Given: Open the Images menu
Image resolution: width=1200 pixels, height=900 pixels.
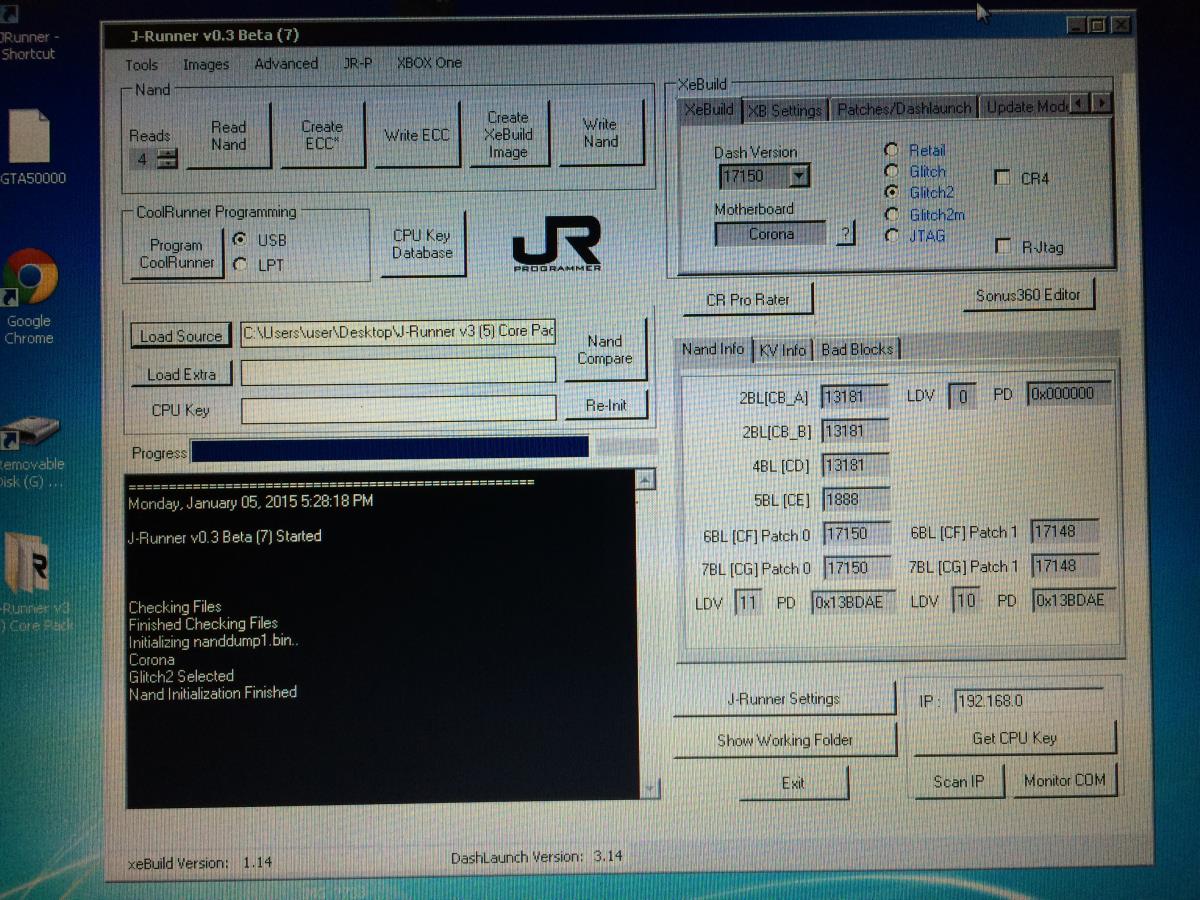Looking at the screenshot, I should click(x=206, y=64).
